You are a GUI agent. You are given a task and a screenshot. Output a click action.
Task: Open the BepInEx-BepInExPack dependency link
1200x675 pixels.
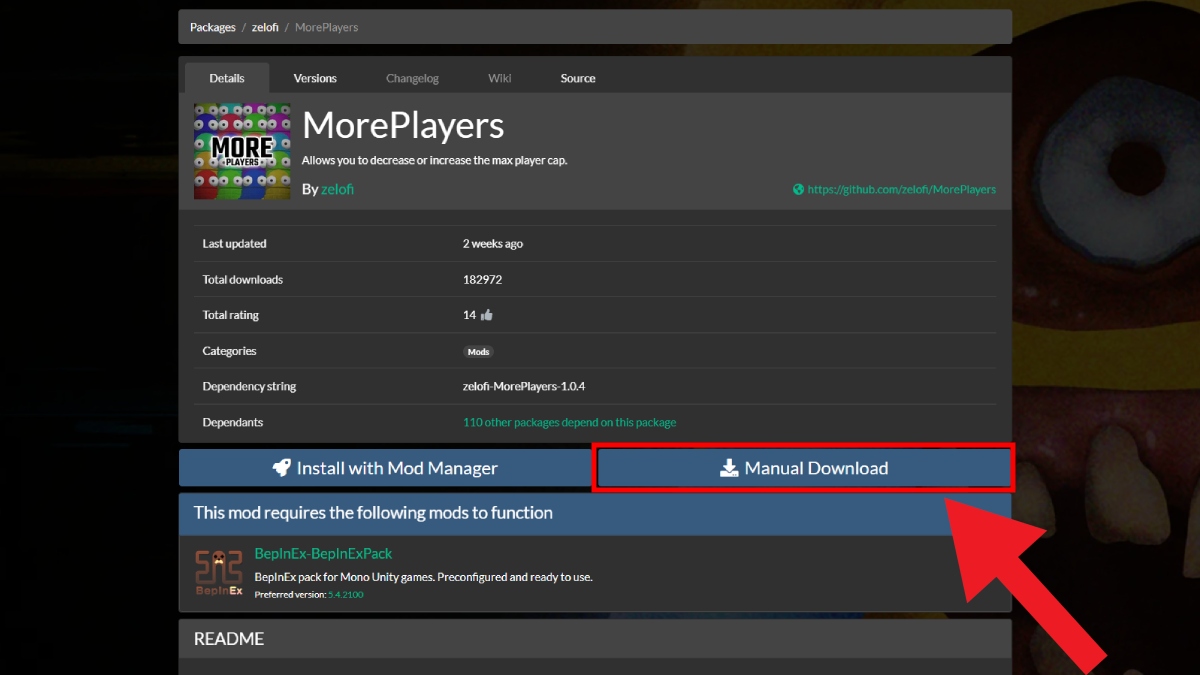[322, 552]
